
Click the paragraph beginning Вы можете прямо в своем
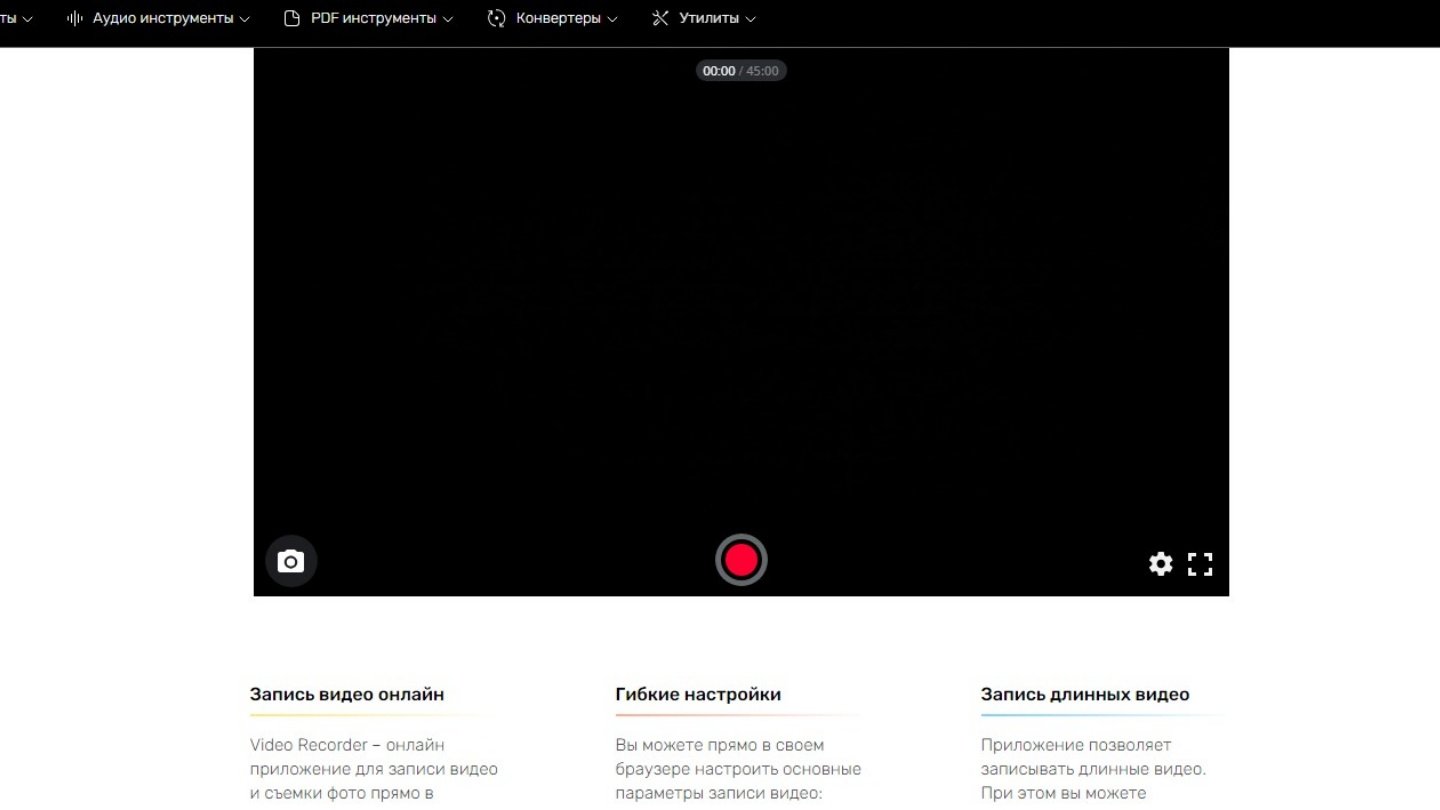click(x=738, y=769)
